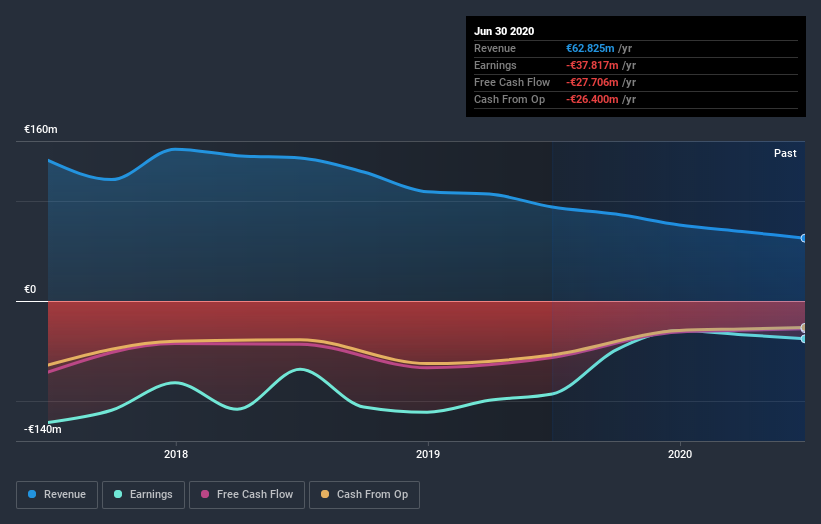Viewport: 821px width, 524px height.
Task: Click the Cash From Op label in the tooltip
Action: 509,99
